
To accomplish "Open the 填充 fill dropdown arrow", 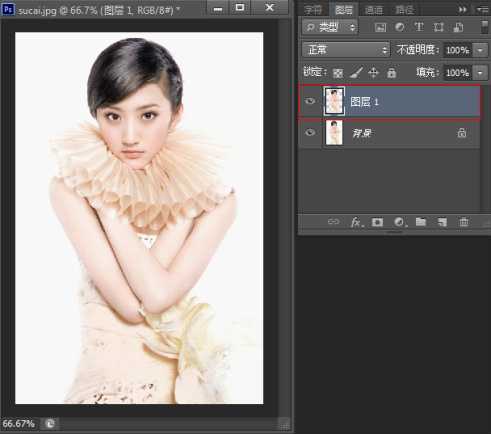I will point(480,73).
